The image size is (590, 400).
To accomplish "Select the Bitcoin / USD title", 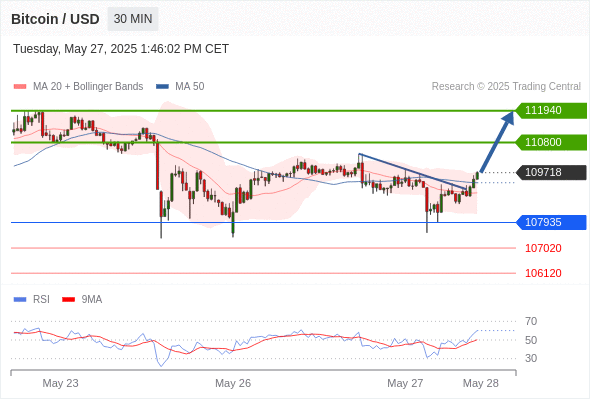I will pyautogui.click(x=55, y=19).
